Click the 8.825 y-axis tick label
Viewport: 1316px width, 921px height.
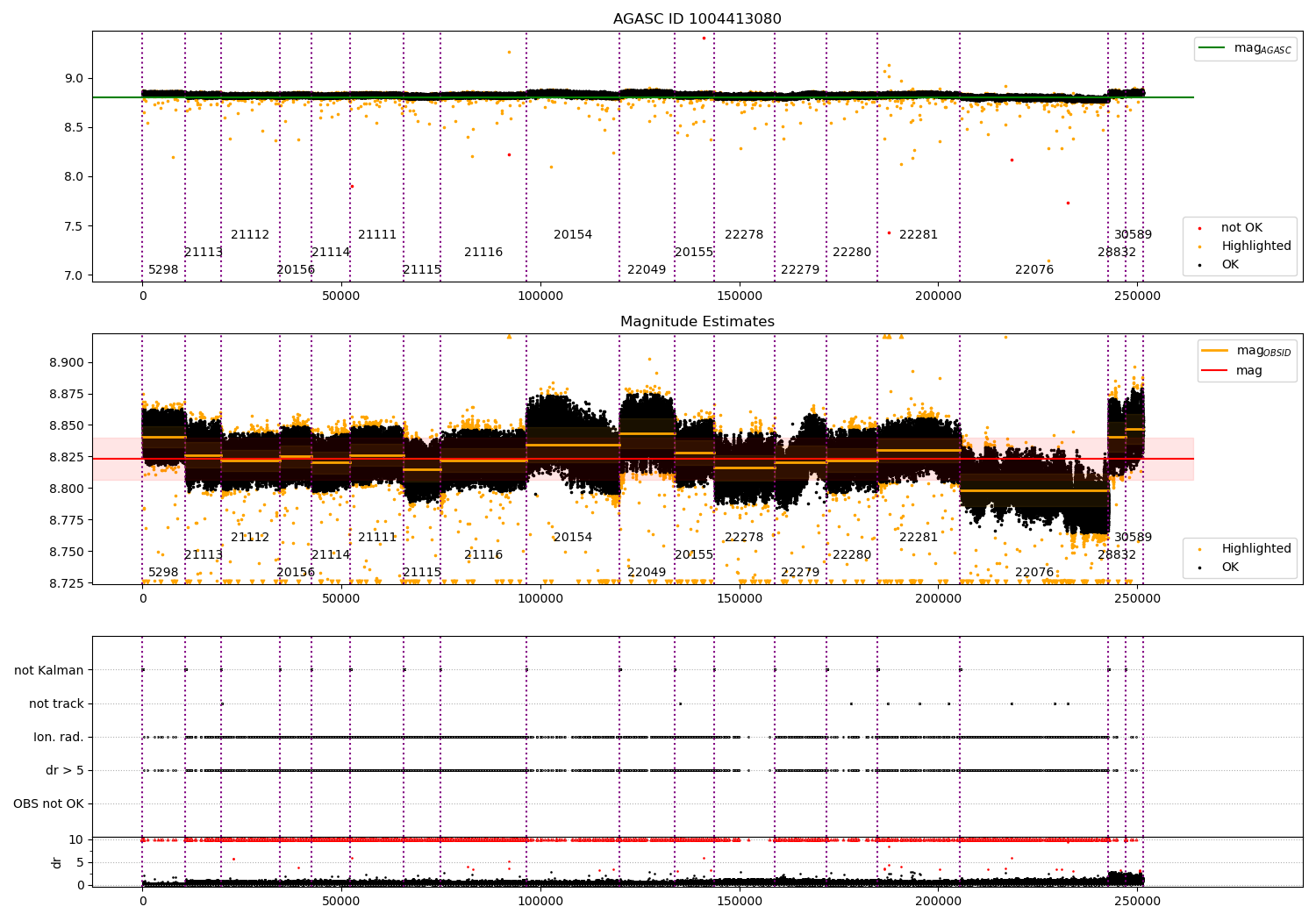(x=66, y=458)
